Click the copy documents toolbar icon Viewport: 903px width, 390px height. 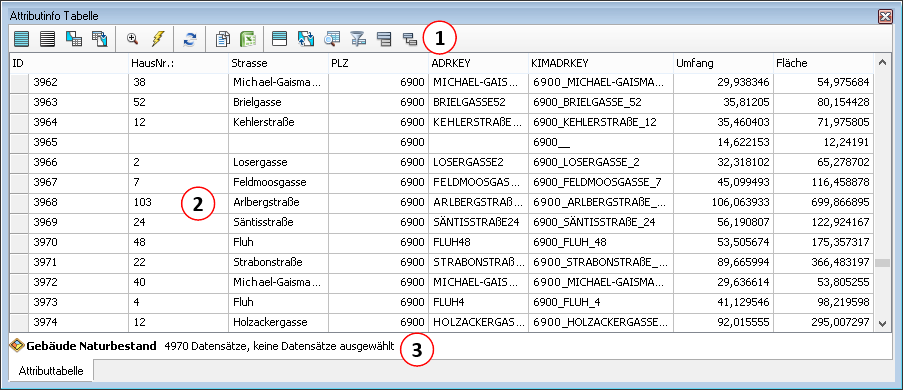tap(223, 39)
